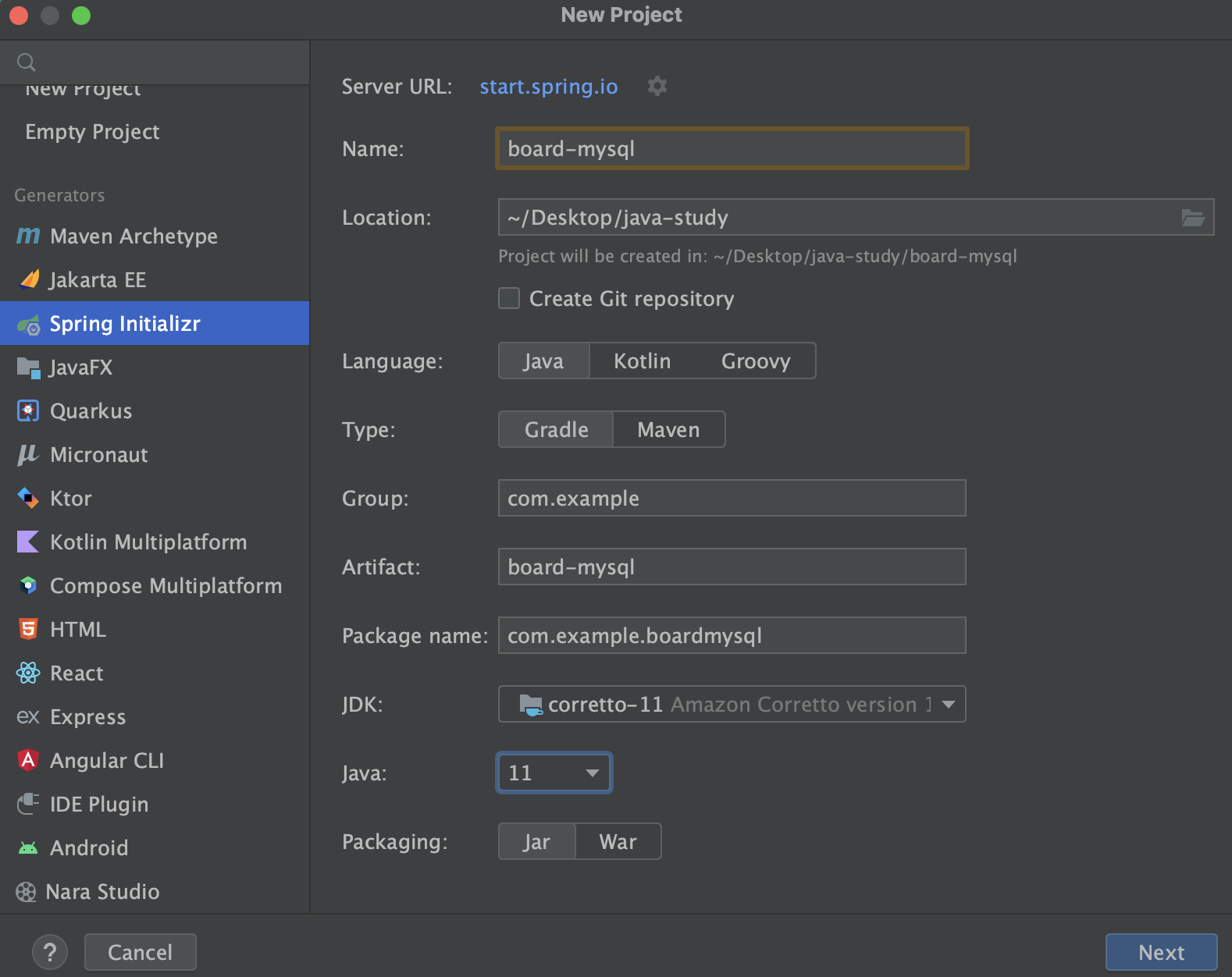Open start.spring.io server link
The image size is (1232, 977).
click(x=548, y=86)
